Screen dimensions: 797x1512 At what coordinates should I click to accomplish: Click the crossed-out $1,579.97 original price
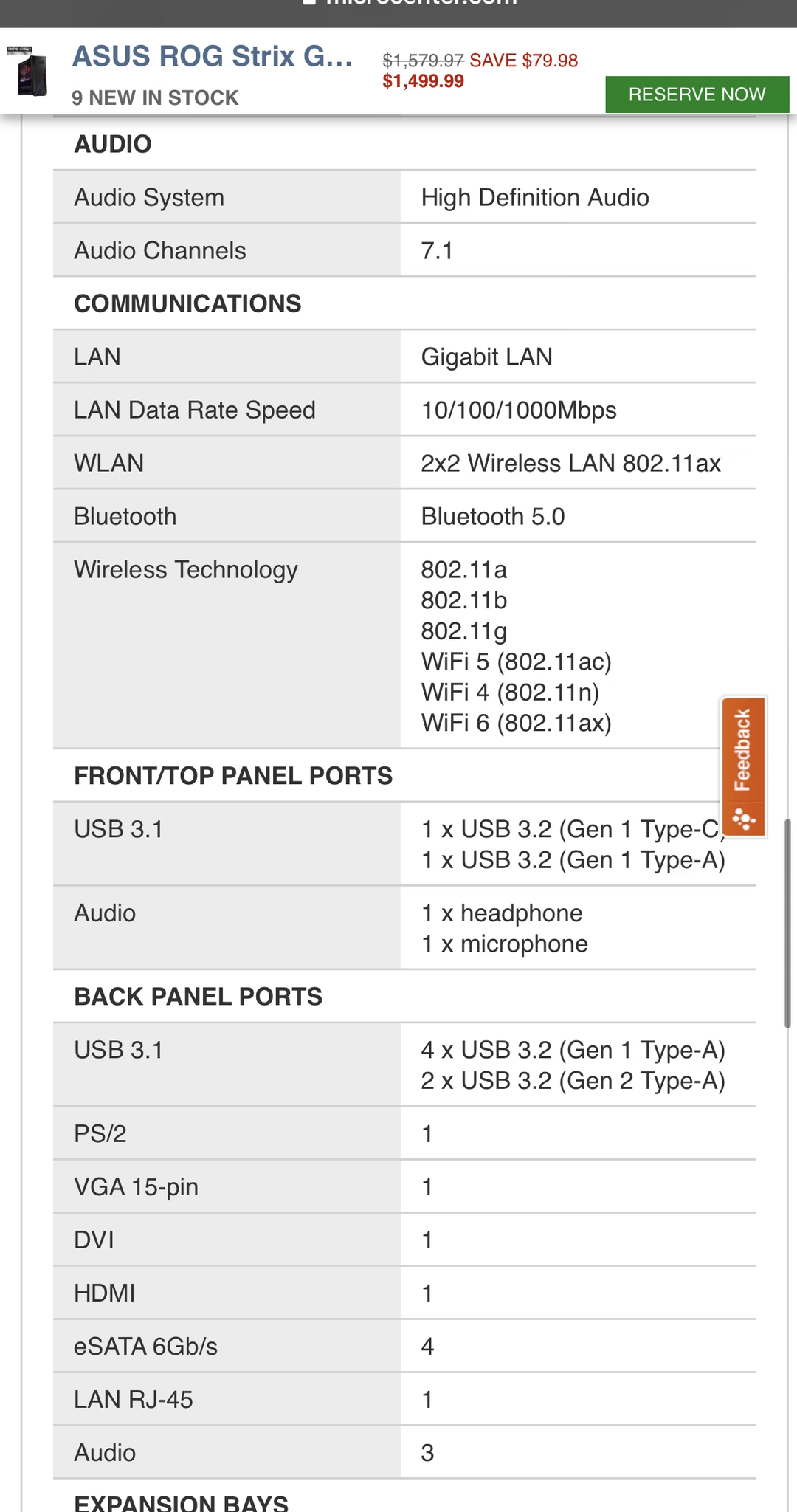click(423, 61)
